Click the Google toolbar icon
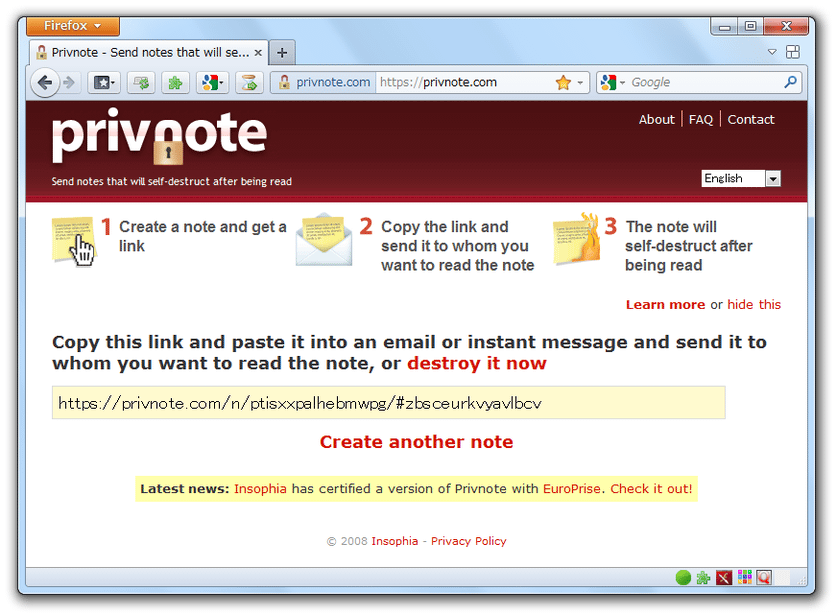 (x=212, y=83)
